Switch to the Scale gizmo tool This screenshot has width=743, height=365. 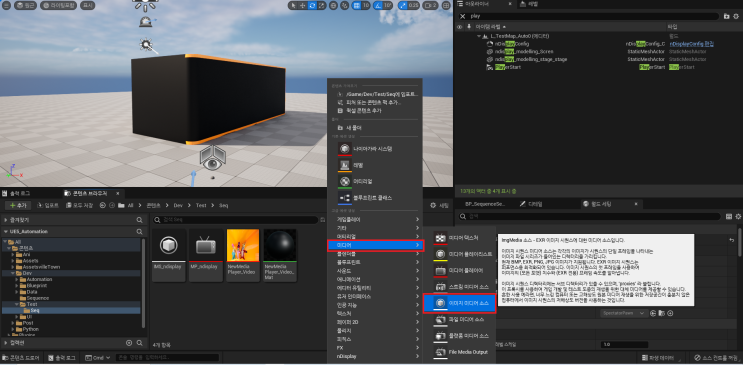[x=322, y=5]
